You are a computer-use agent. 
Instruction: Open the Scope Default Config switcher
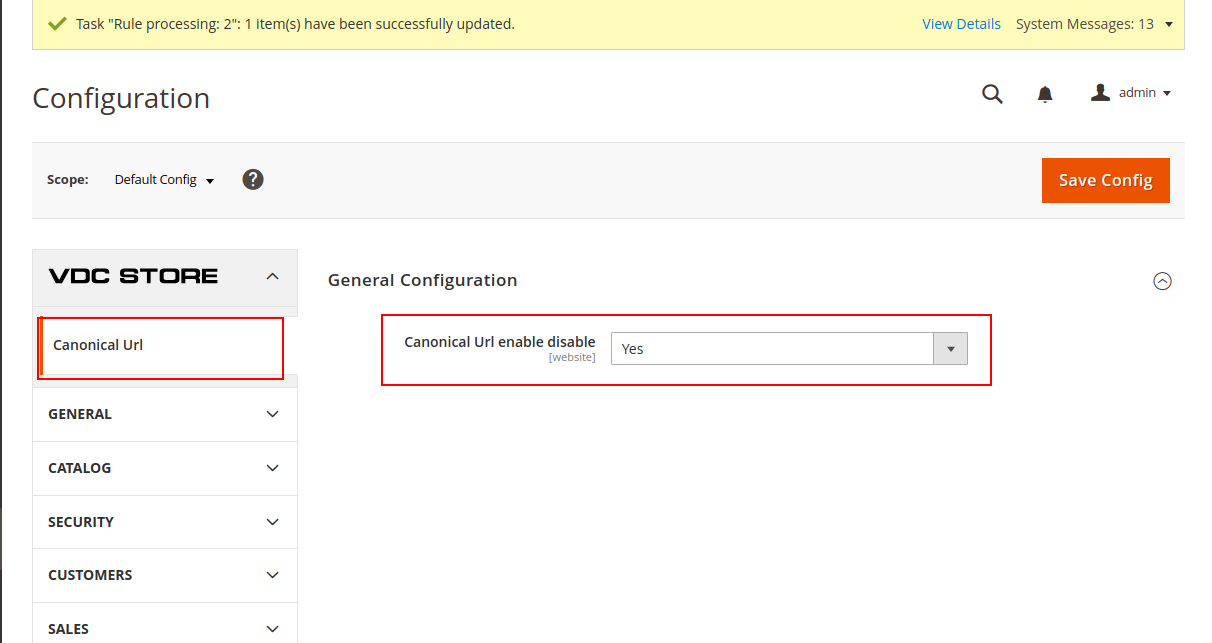click(x=164, y=180)
